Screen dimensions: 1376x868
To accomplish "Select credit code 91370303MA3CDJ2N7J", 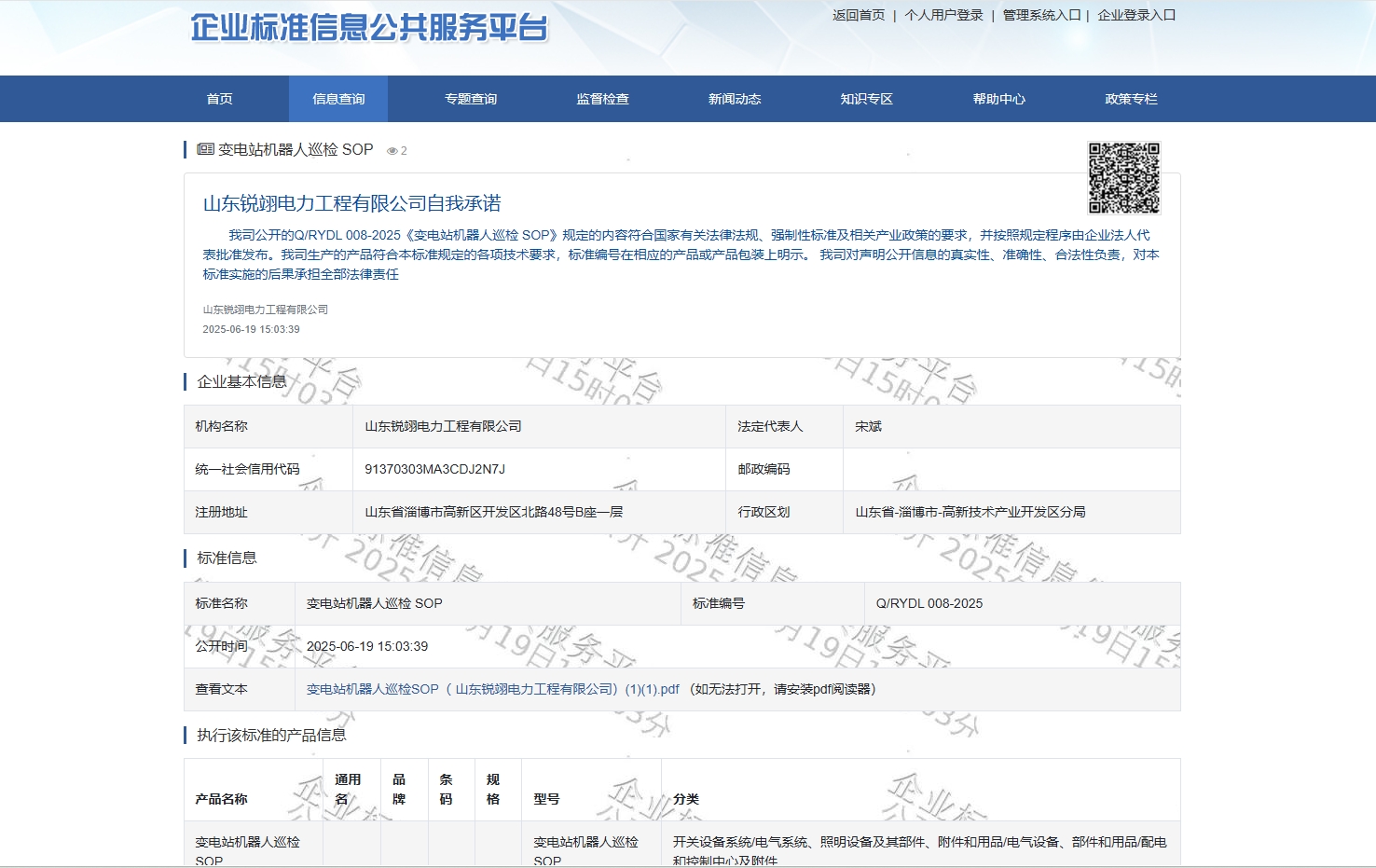I will (x=539, y=469).
